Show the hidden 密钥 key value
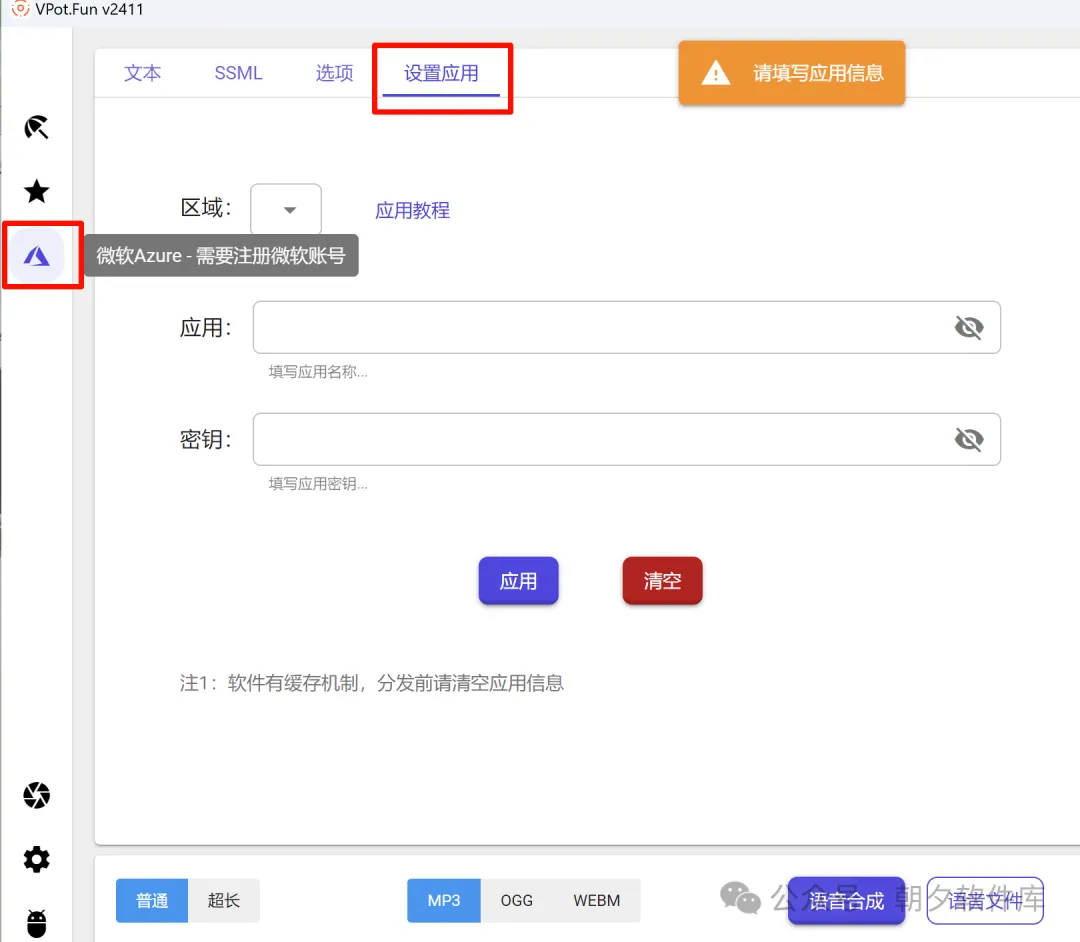 point(969,438)
